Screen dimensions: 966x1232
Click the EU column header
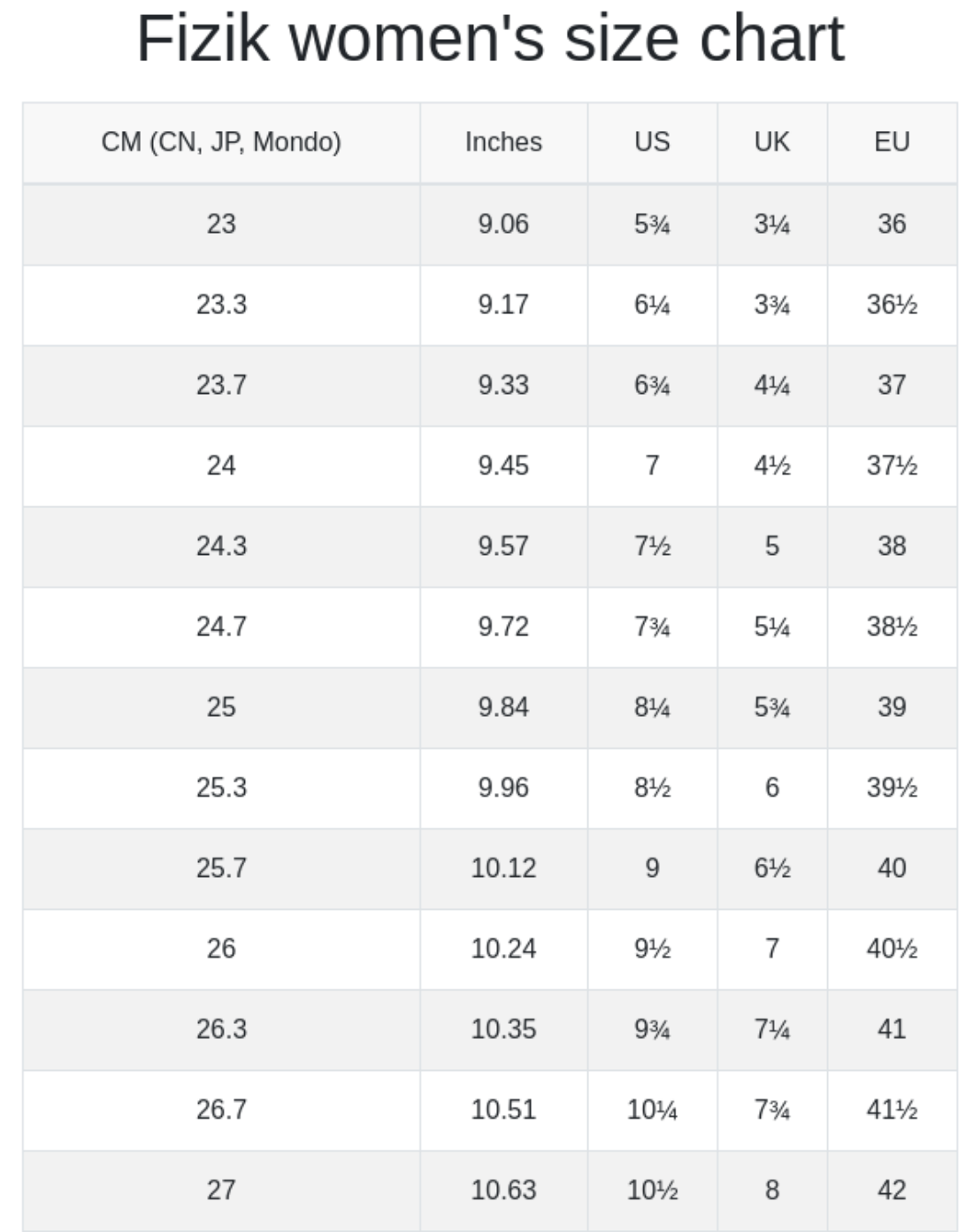pyautogui.click(x=892, y=142)
